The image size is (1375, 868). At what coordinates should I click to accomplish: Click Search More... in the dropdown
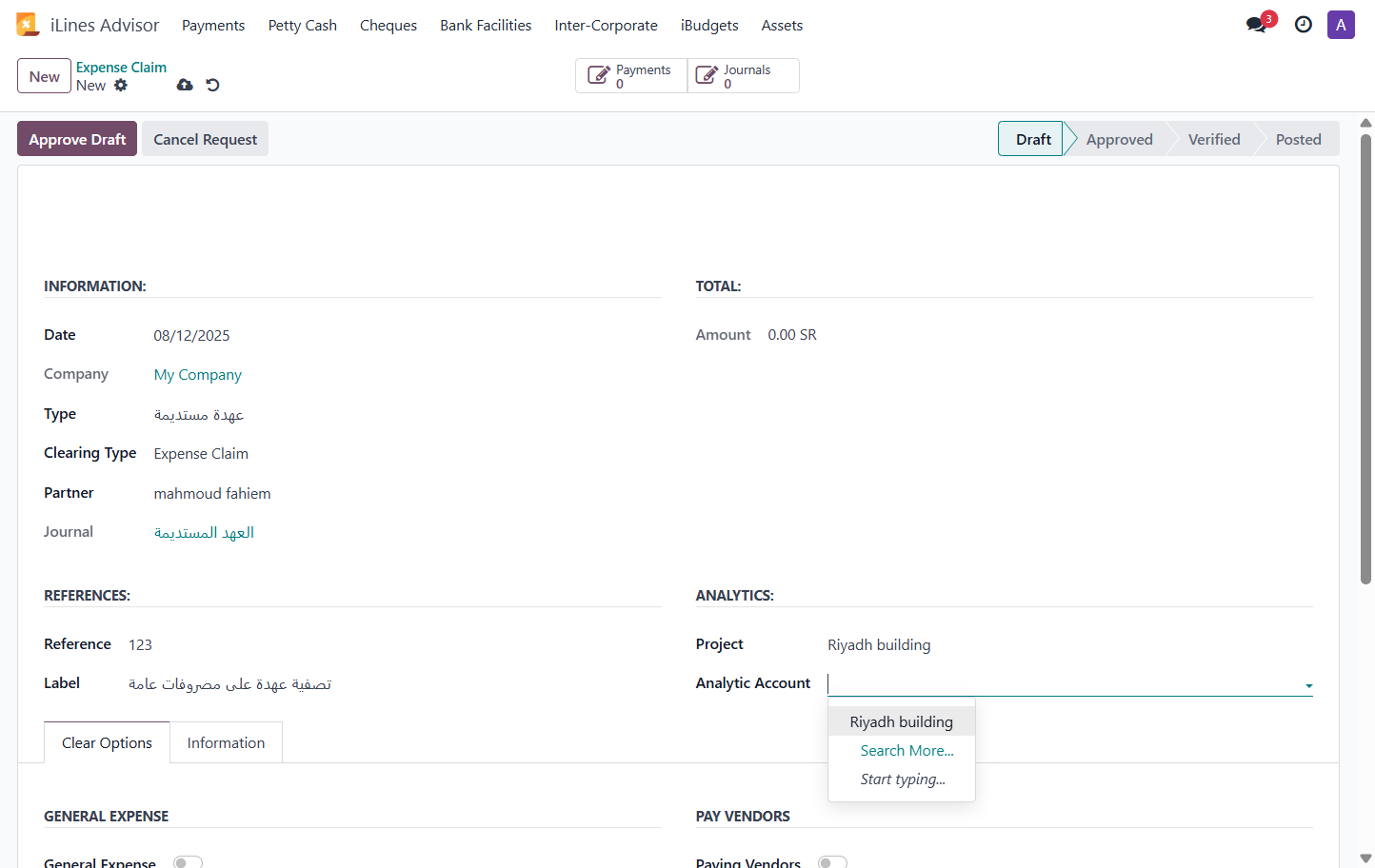(x=907, y=750)
